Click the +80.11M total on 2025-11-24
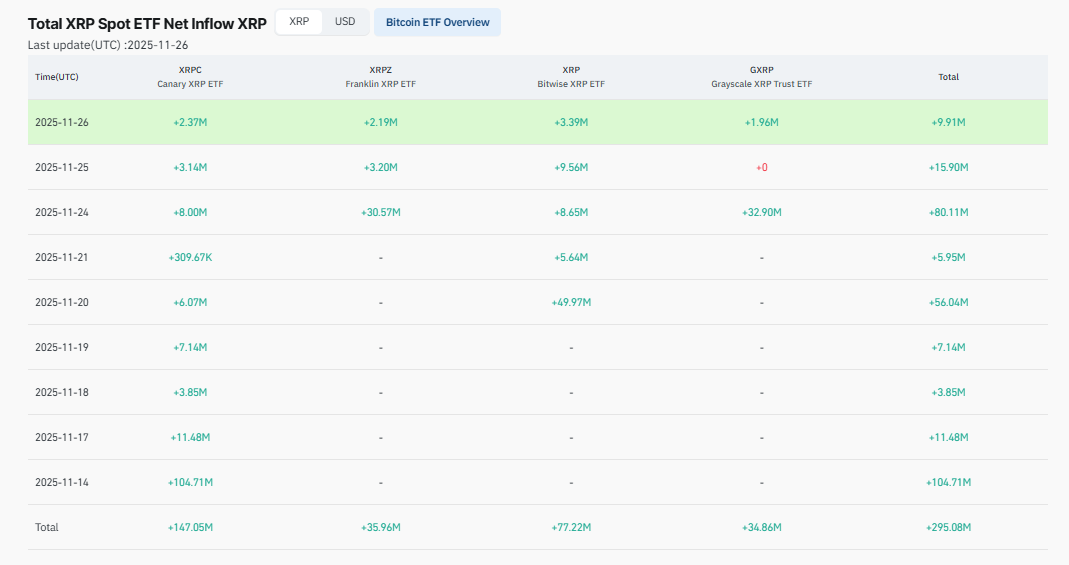Image resolution: width=1069 pixels, height=565 pixels. (948, 212)
